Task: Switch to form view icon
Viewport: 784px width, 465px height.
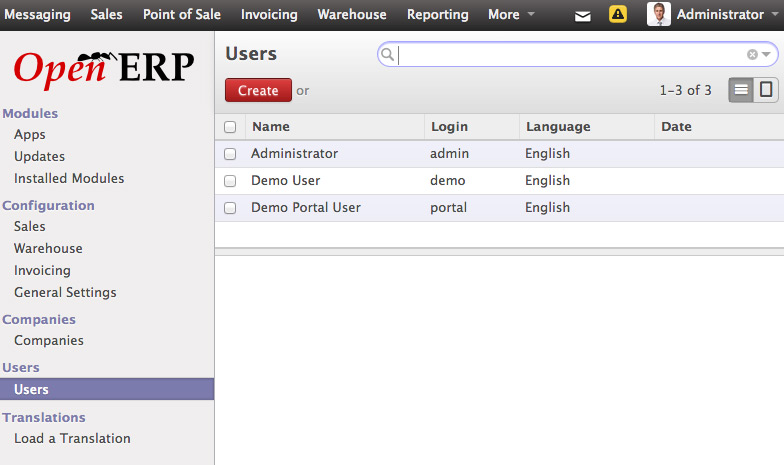Action: point(766,90)
